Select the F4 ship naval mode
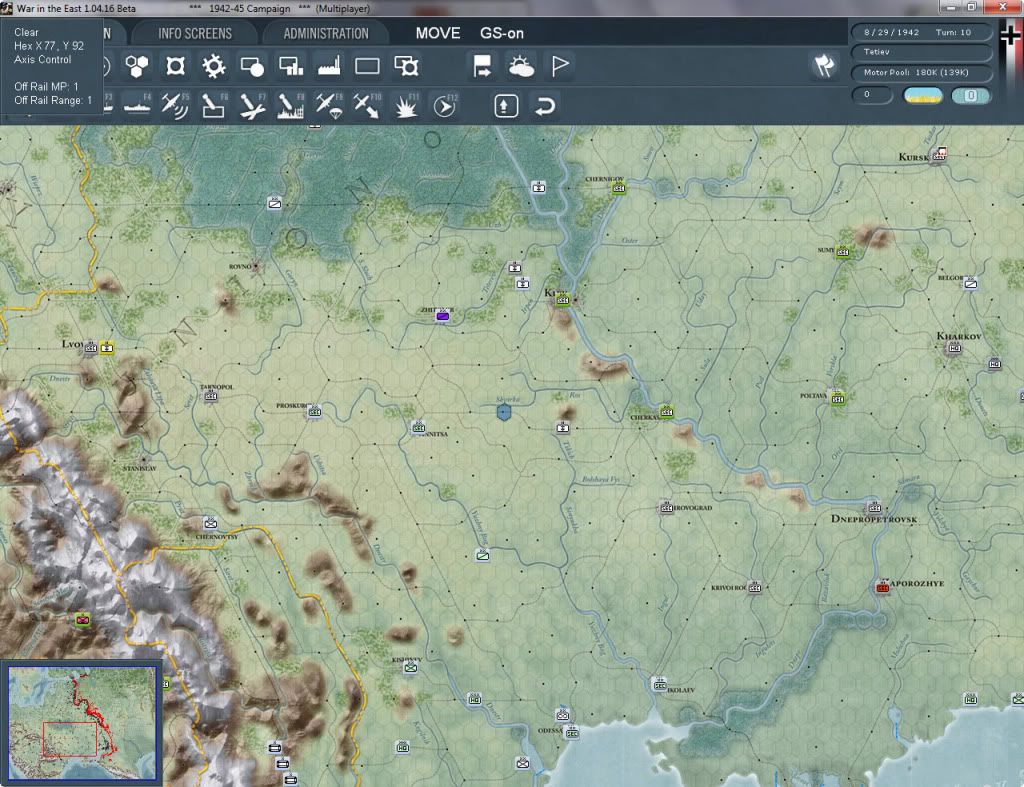Viewport: 1024px width, 787px height. click(137, 106)
